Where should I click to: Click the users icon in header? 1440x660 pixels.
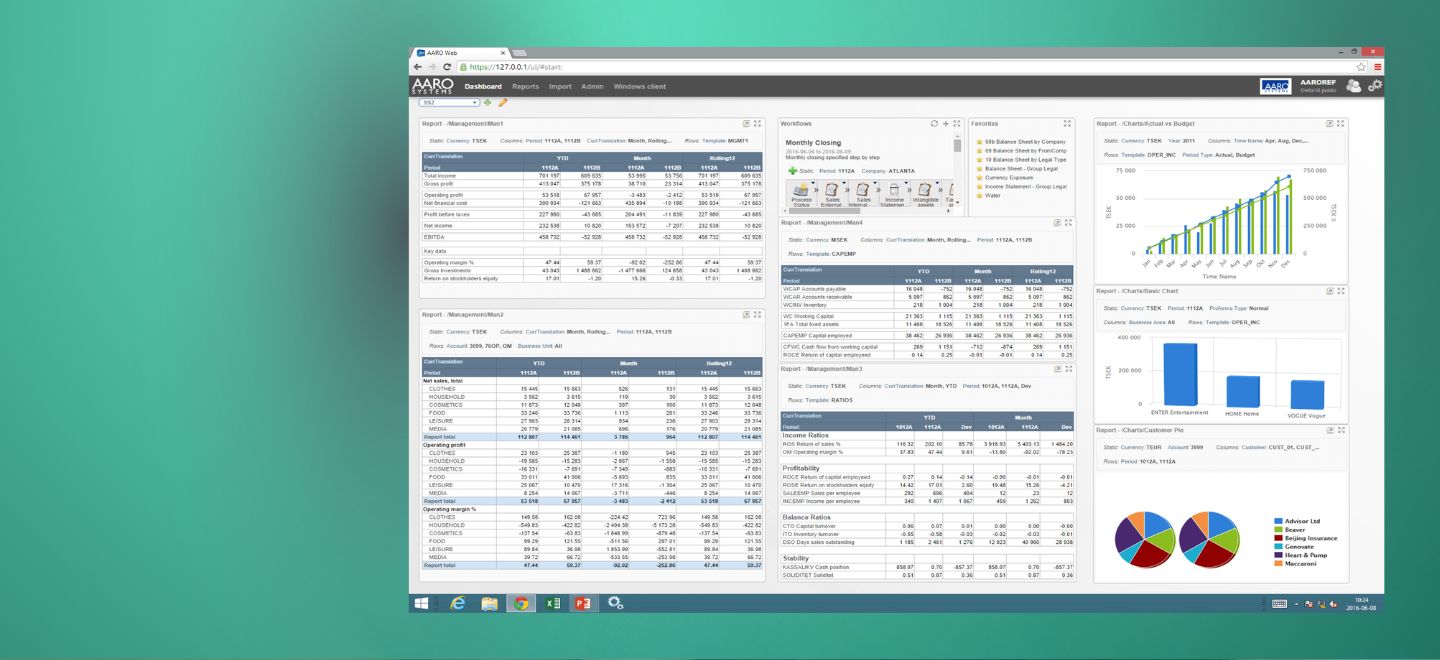1353,87
